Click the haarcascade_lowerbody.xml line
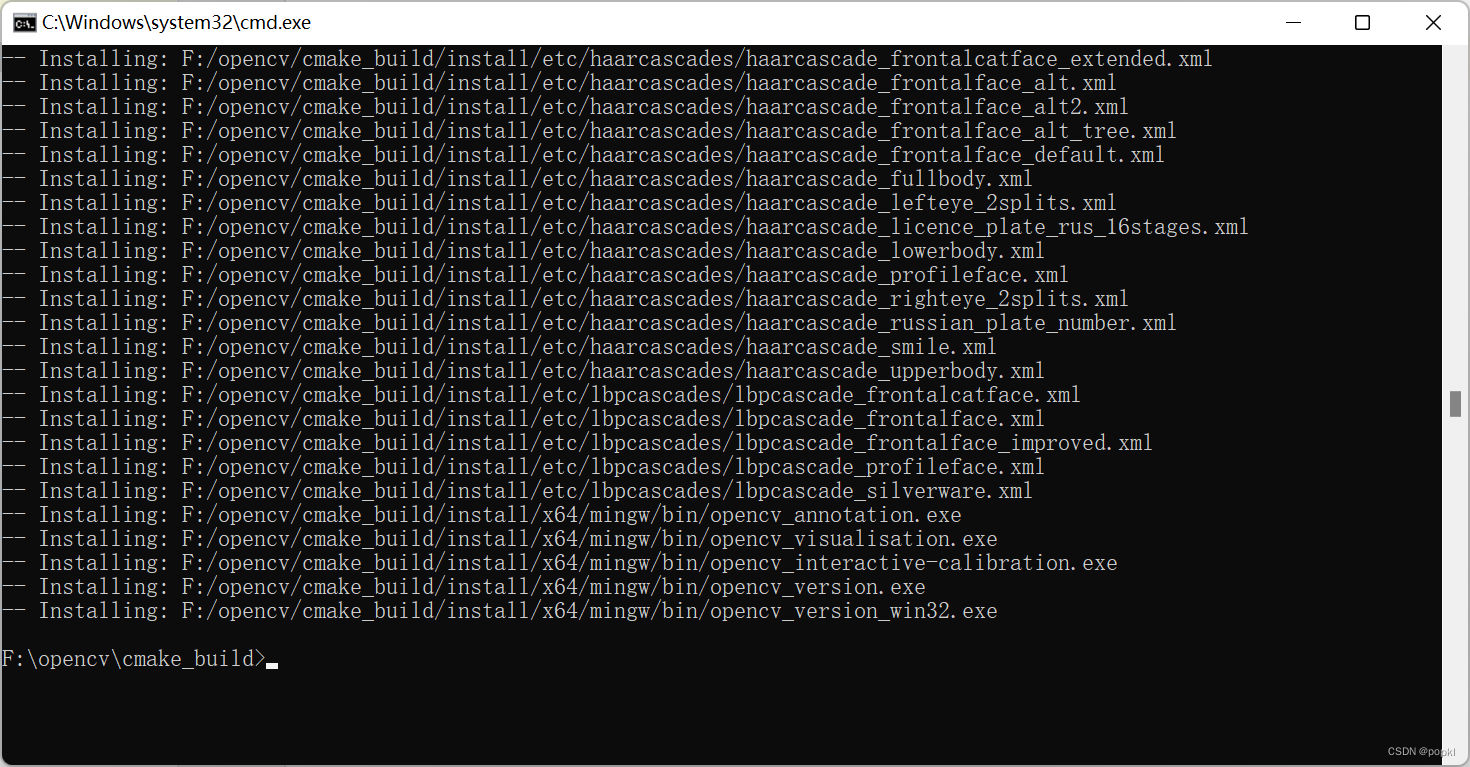1470x767 pixels. [x=523, y=251]
